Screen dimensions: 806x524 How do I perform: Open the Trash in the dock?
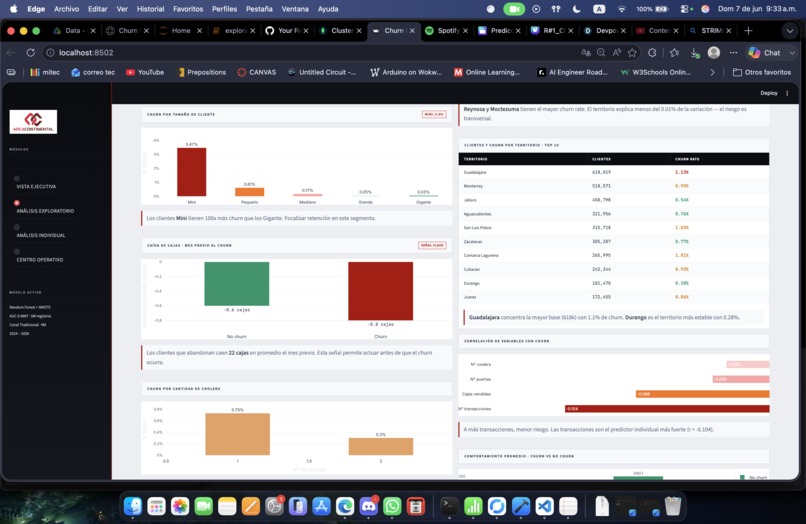click(x=672, y=507)
